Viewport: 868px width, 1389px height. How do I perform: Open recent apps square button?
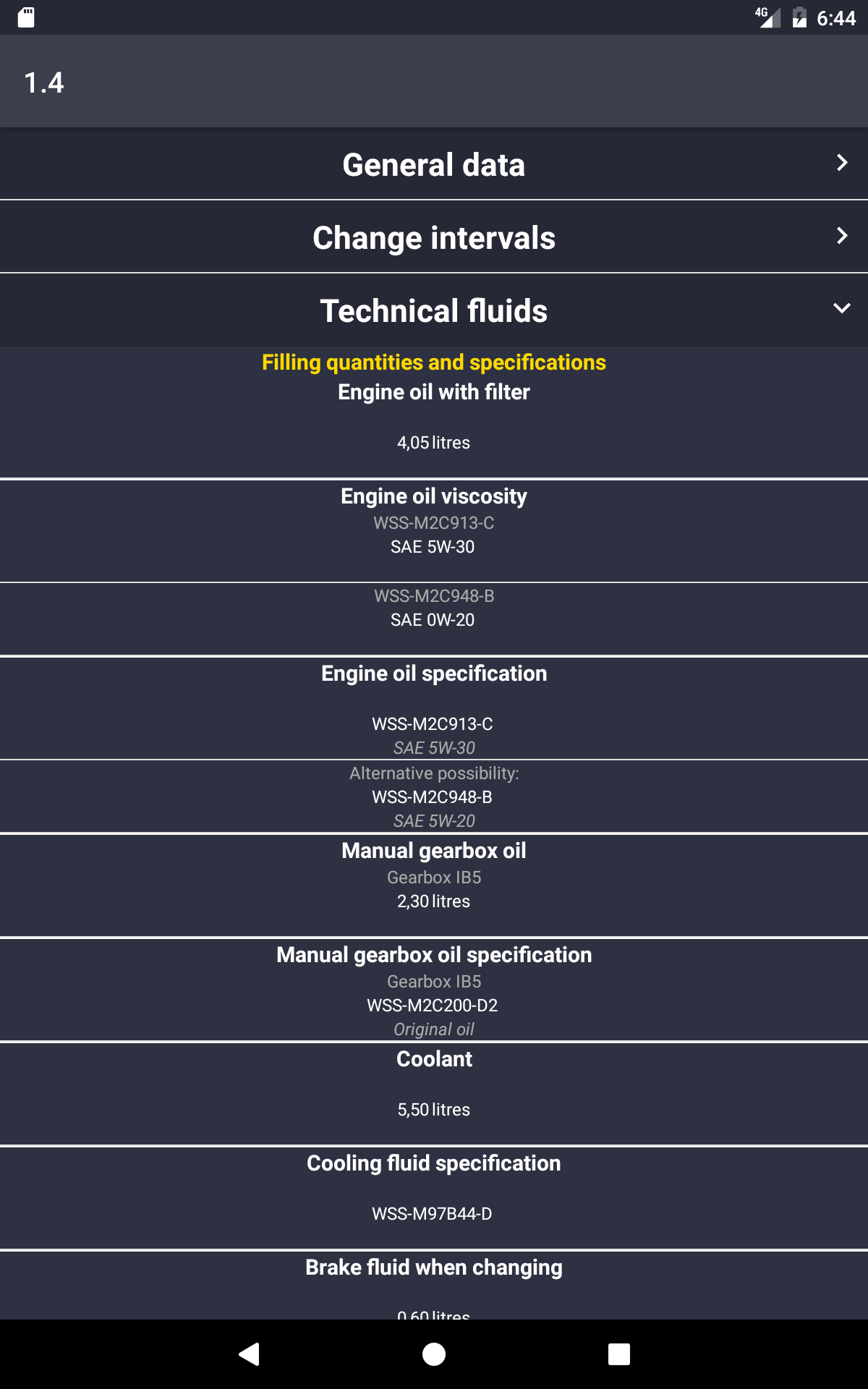click(x=619, y=1354)
